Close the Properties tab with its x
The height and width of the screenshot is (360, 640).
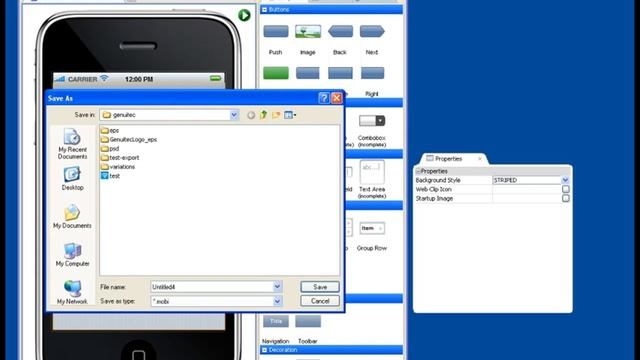coord(480,158)
